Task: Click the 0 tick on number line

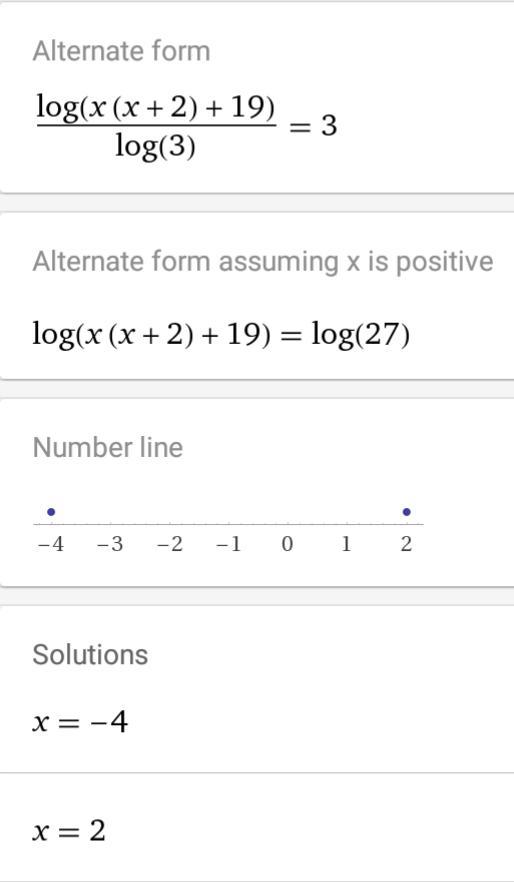Action: tap(287, 544)
